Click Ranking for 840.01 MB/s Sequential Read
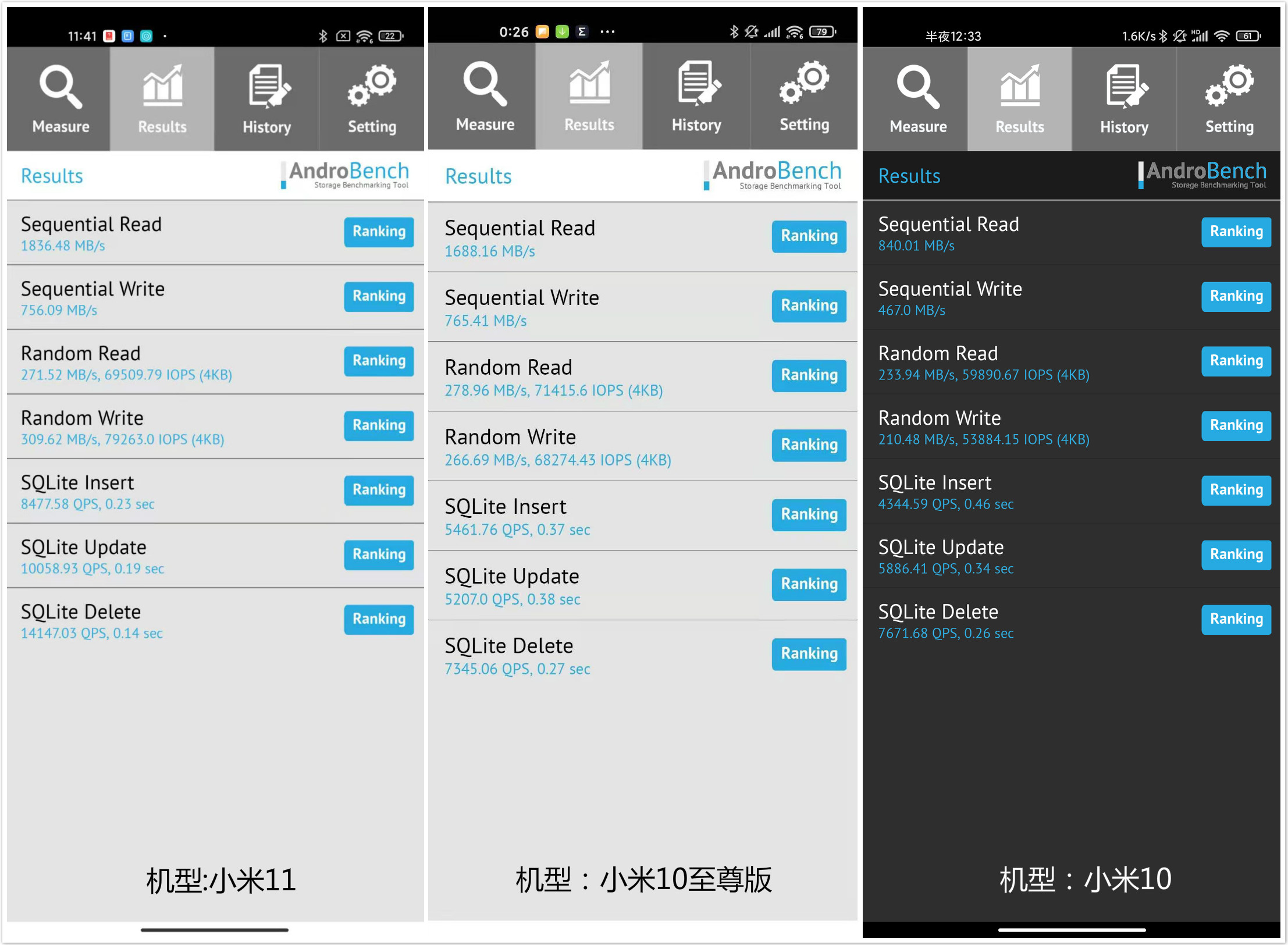This screenshot has height=945, width=1288. point(1236,232)
